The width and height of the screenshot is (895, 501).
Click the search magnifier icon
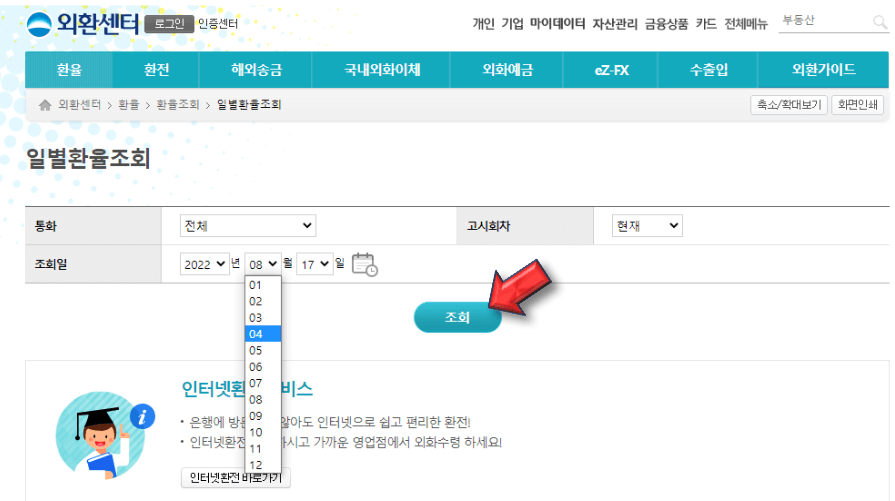coord(880,22)
